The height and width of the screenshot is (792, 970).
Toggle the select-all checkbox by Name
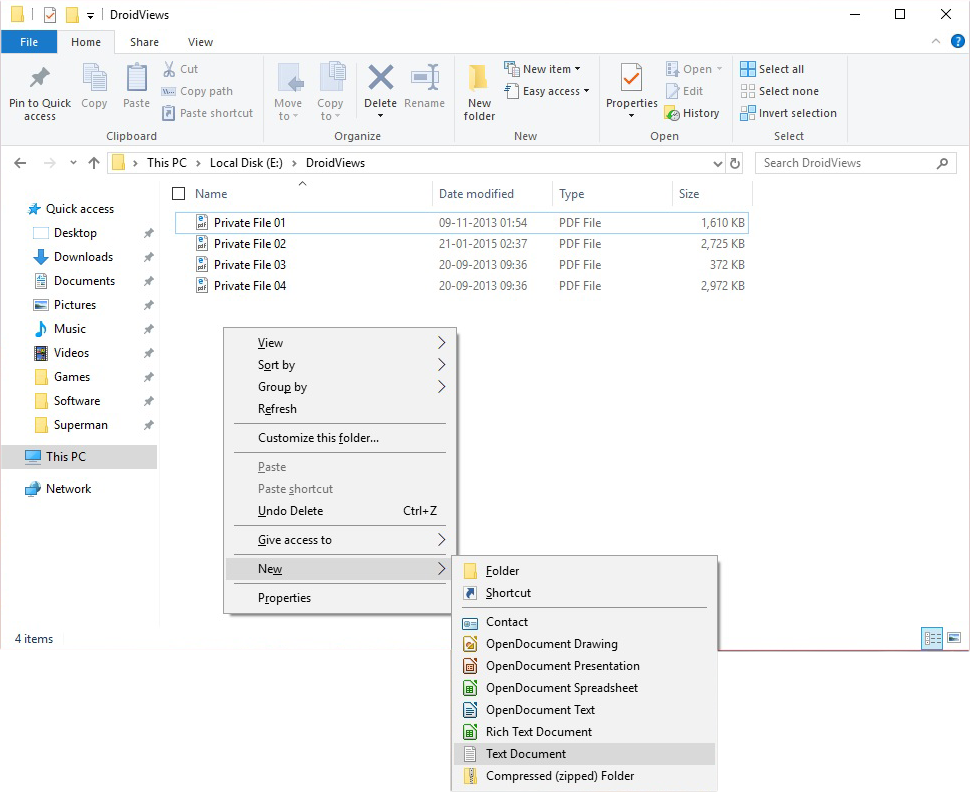point(179,194)
